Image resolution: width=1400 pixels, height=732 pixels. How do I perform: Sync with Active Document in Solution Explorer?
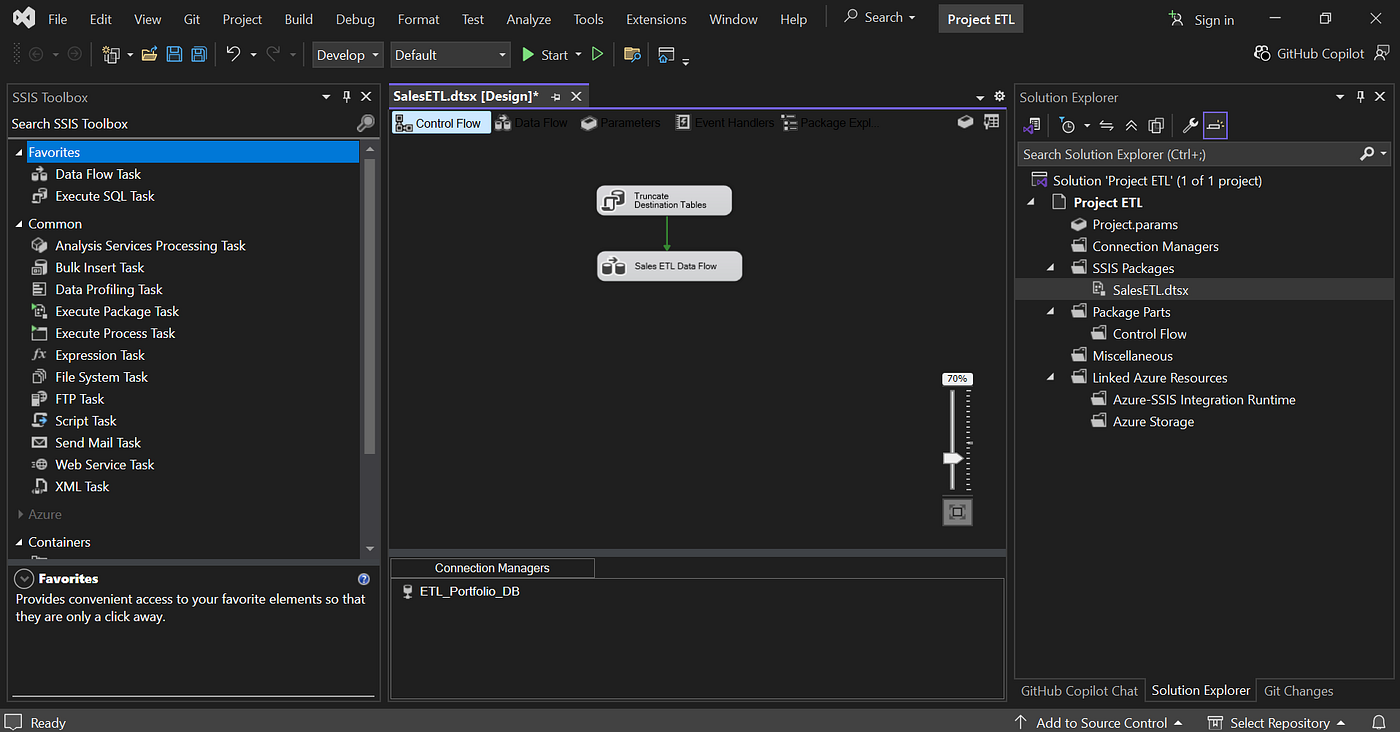point(1106,125)
